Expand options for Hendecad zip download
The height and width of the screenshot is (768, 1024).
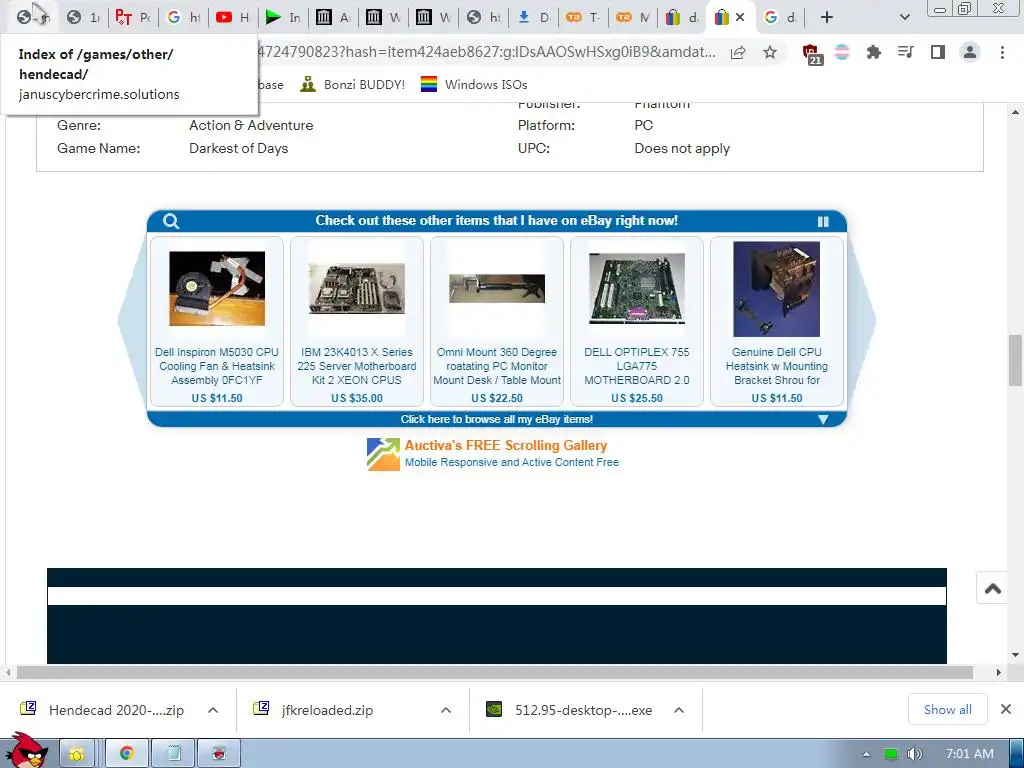coord(213,710)
